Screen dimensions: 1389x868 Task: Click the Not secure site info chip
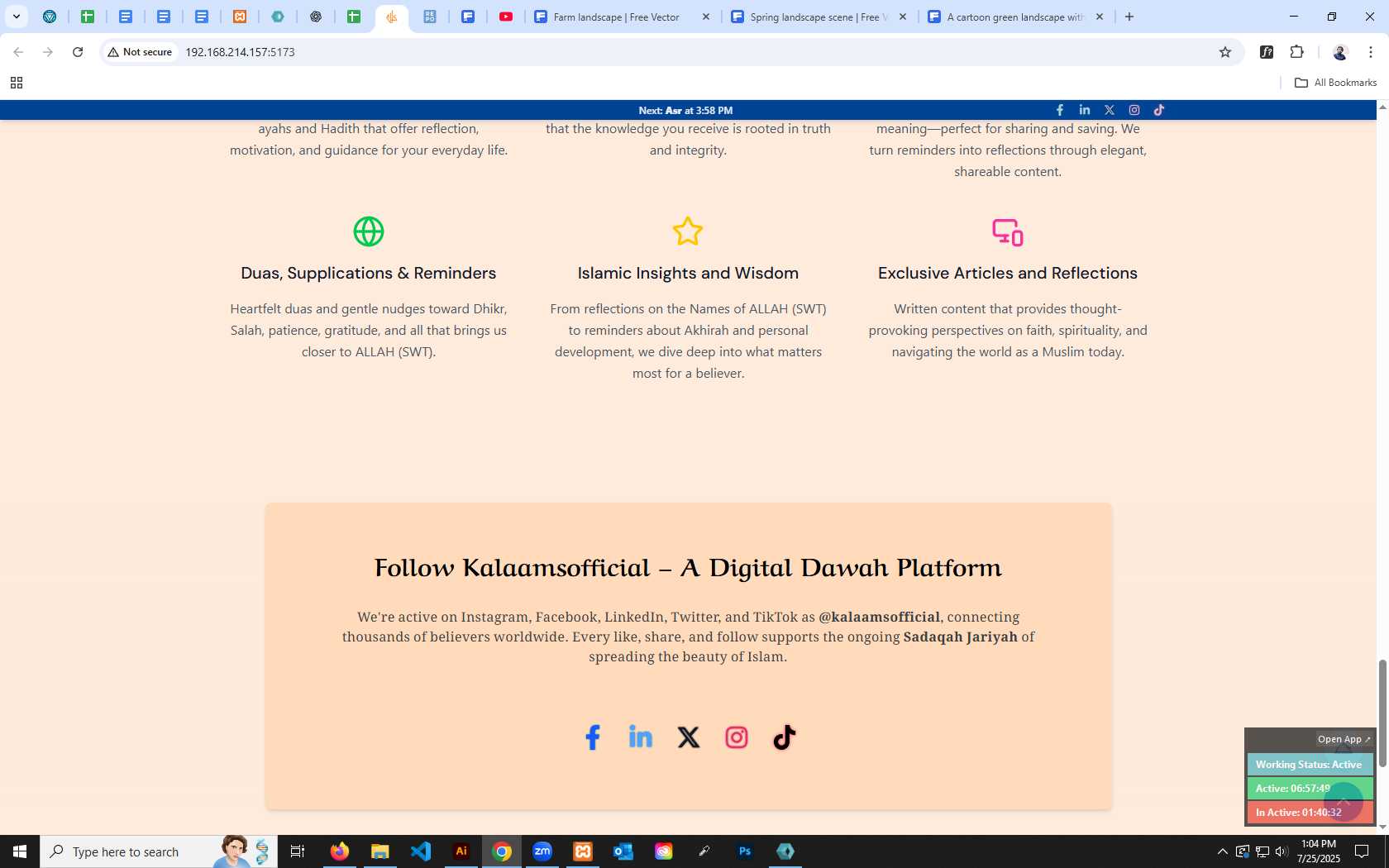(141, 52)
